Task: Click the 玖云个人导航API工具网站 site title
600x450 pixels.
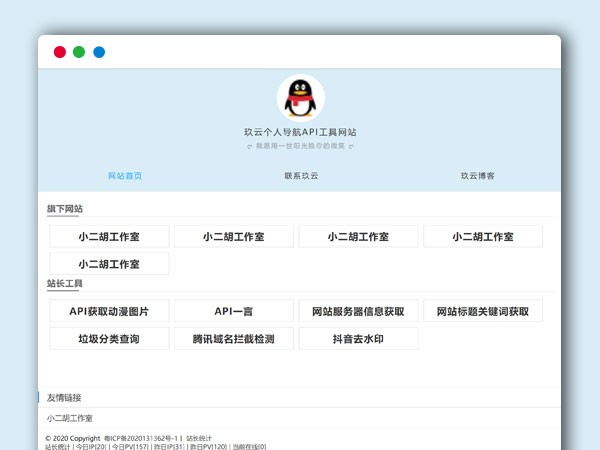Action: tap(300, 132)
